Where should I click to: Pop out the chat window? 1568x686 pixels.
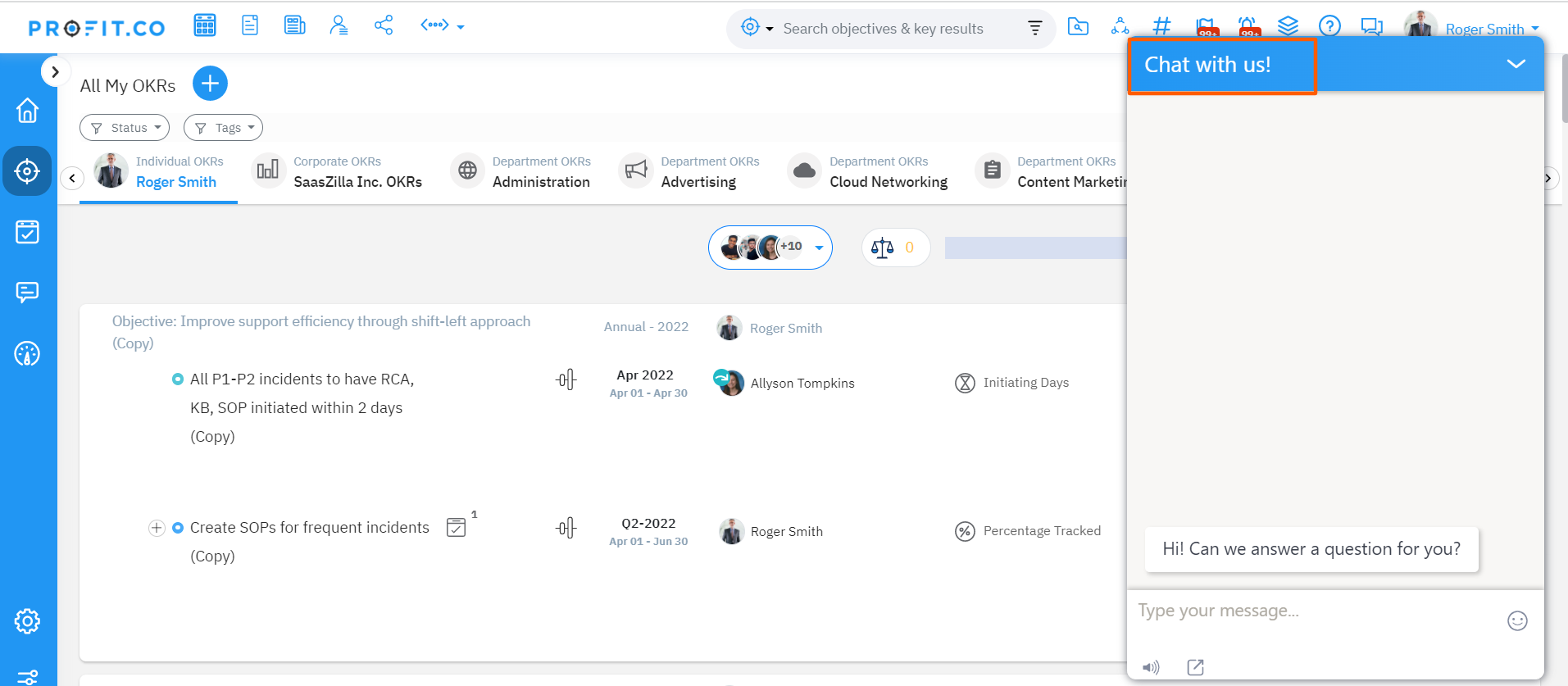pyautogui.click(x=1196, y=667)
